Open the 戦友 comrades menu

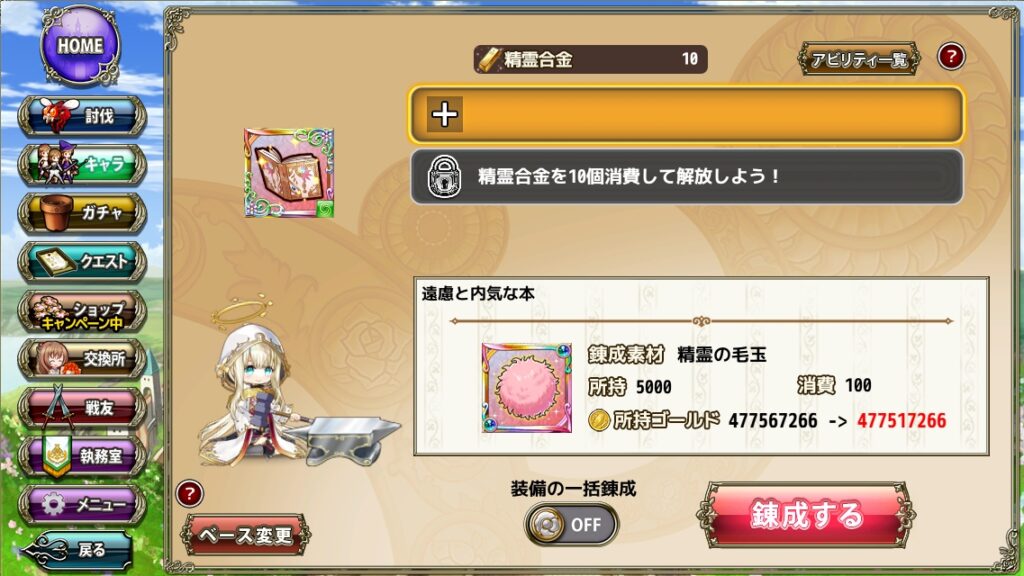[82, 408]
